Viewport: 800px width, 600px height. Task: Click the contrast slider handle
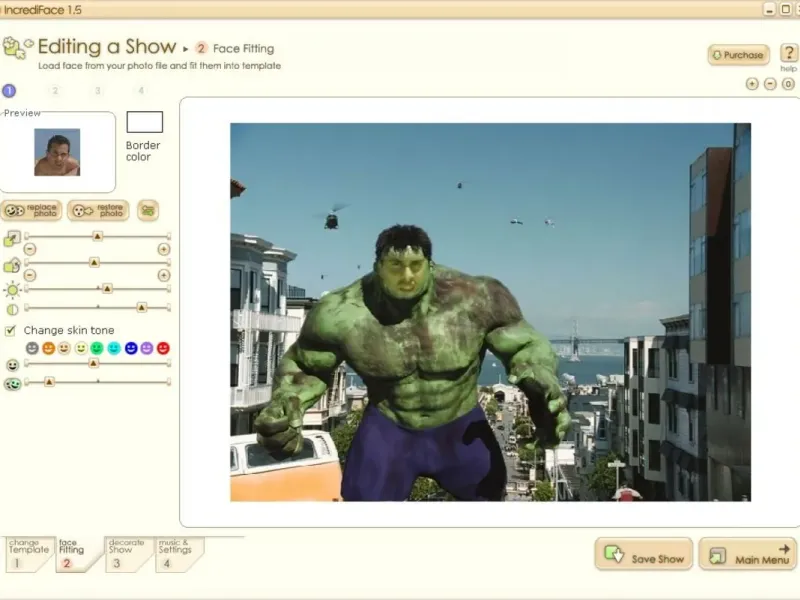click(x=141, y=307)
